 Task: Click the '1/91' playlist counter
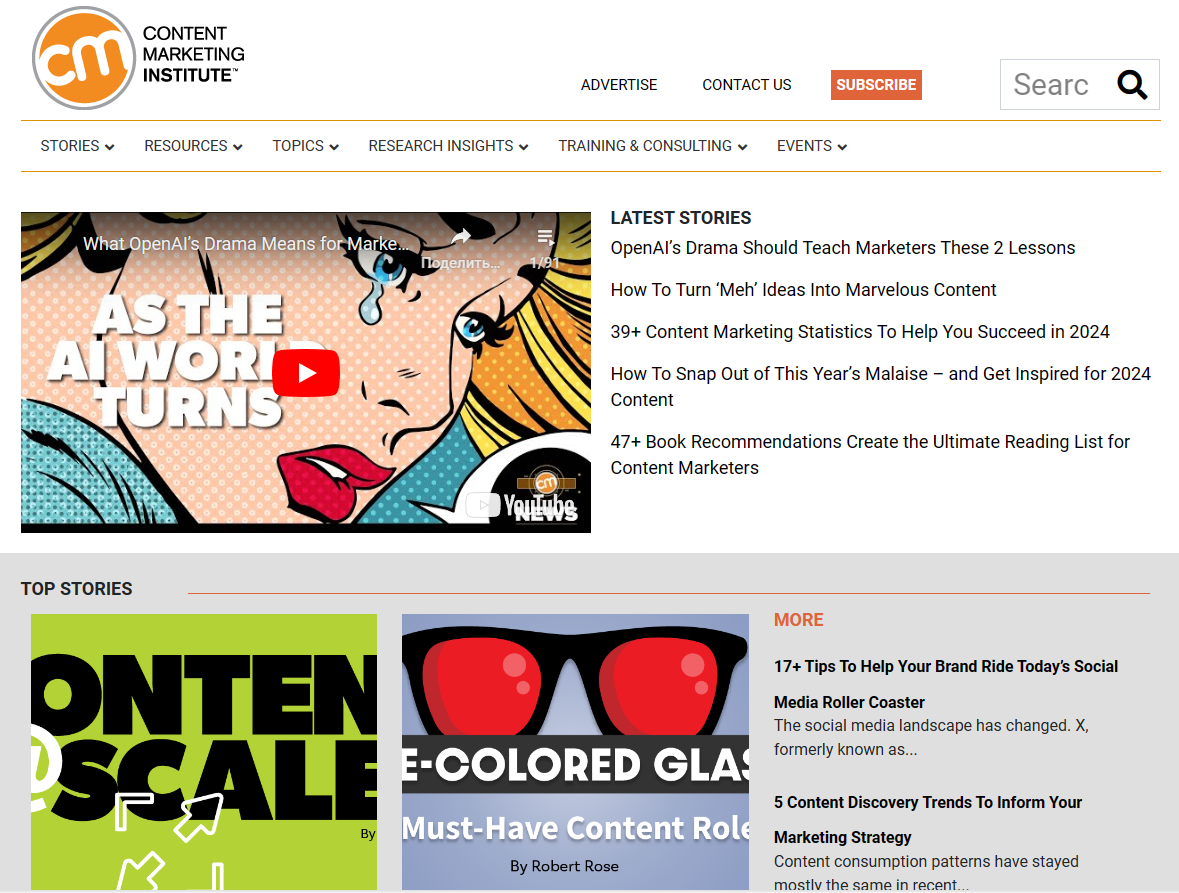pyautogui.click(x=545, y=263)
